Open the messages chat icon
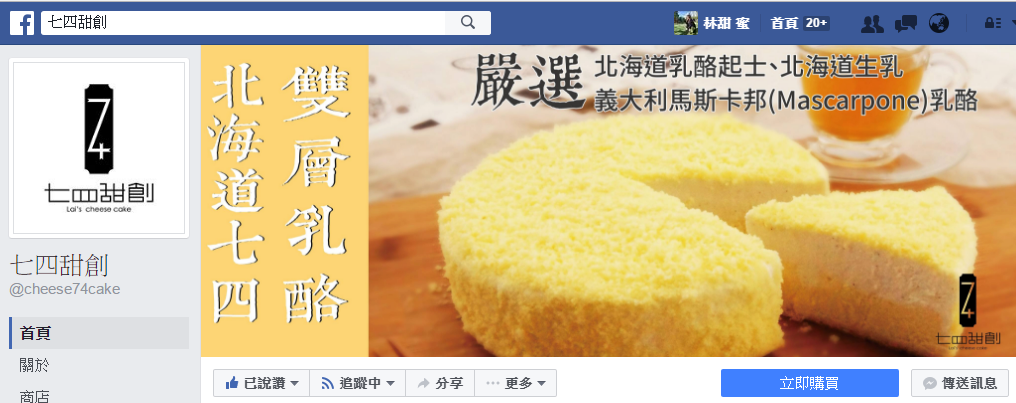This screenshot has height=403, width=1016. click(x=905, y=24)
